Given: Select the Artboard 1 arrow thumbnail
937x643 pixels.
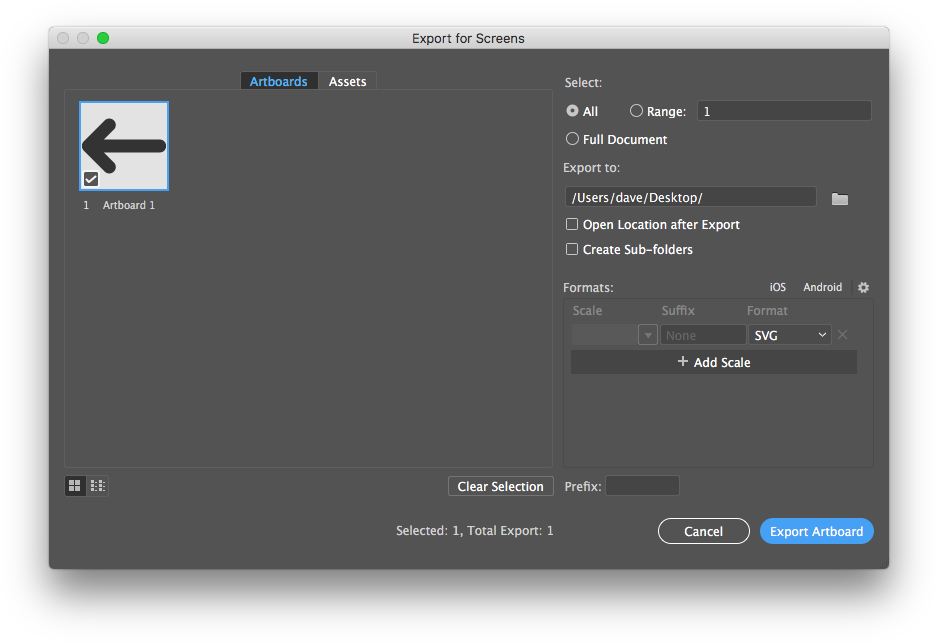Looking at the screenshot, I should click(124, 146).
